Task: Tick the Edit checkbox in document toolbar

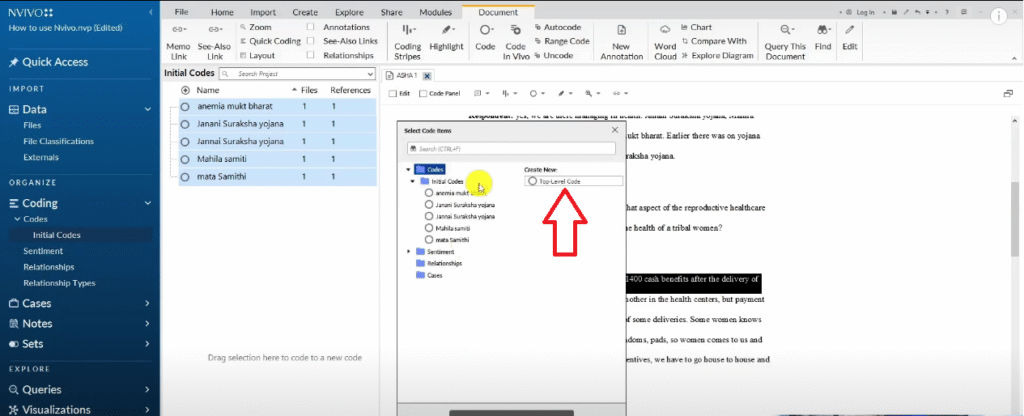Action: [392, 93]
